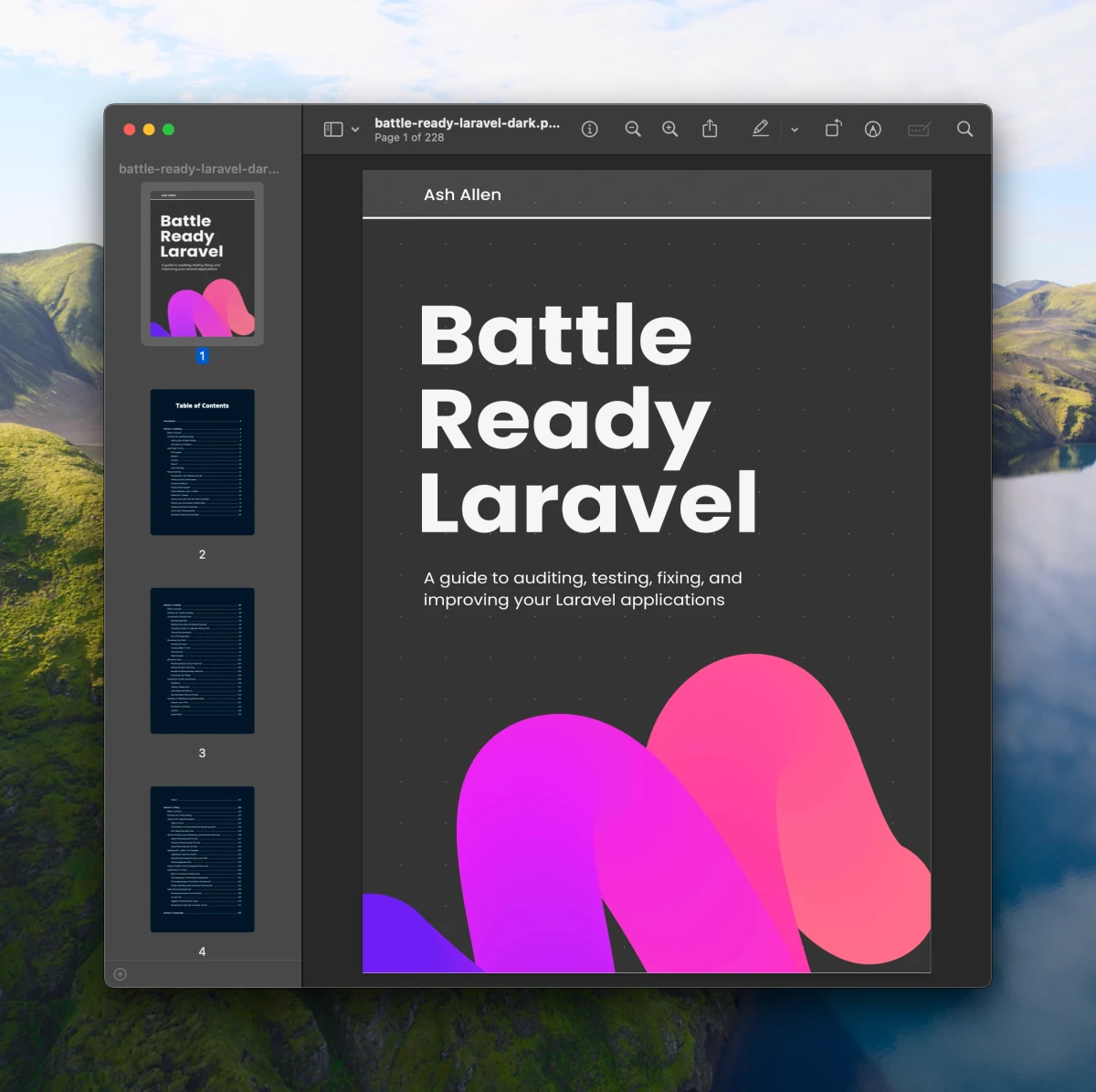Zoom out of the PDF page
1096x1092 pixels.
point(632,130)
